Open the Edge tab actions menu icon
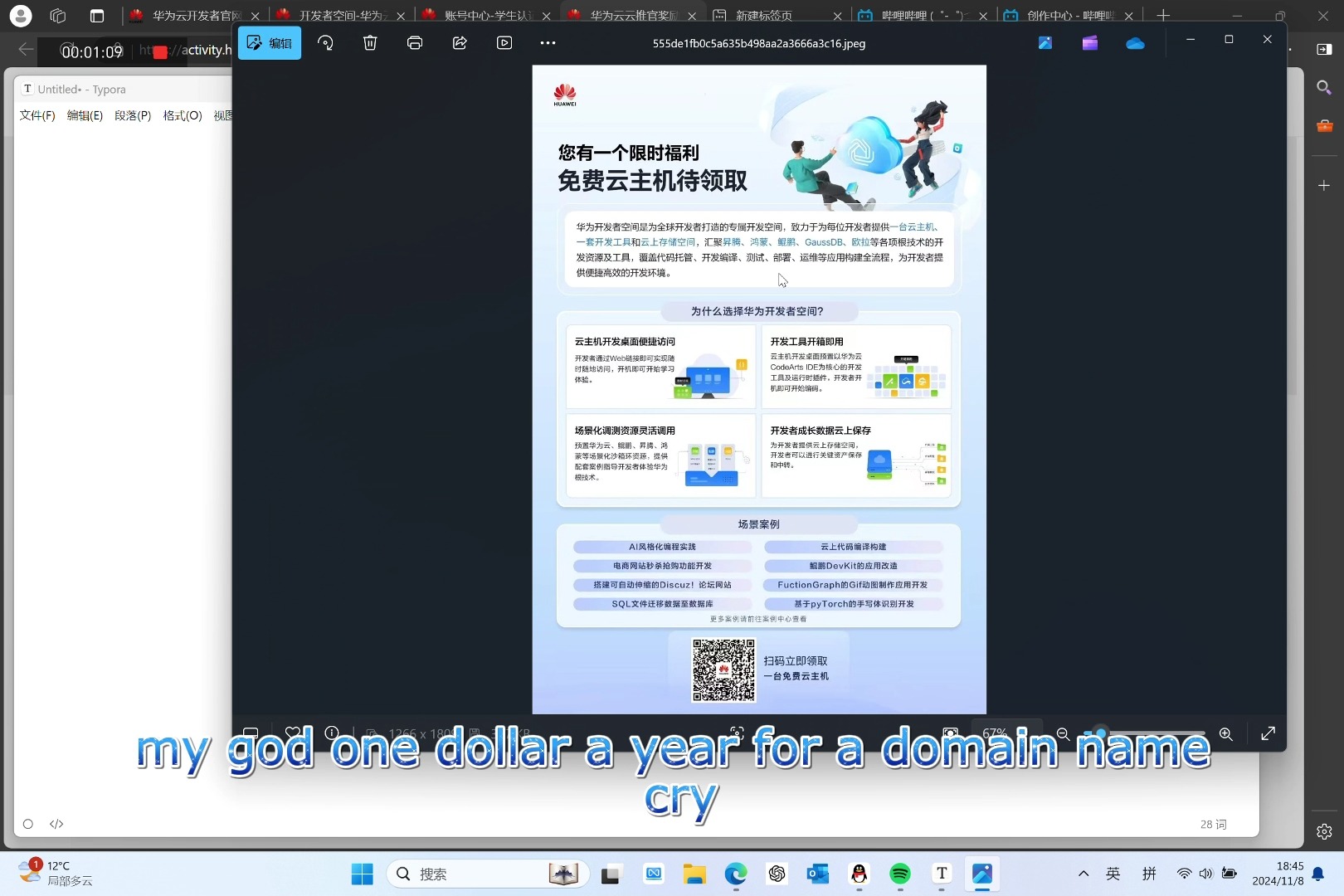Screen dimensions: 1344x896 [97, 16]
